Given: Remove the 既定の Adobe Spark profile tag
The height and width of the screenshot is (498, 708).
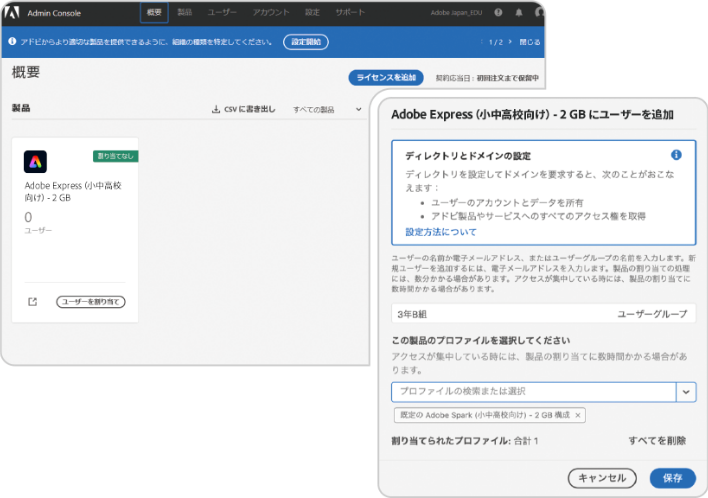Looking at the screenshot, I should (578, 415).
